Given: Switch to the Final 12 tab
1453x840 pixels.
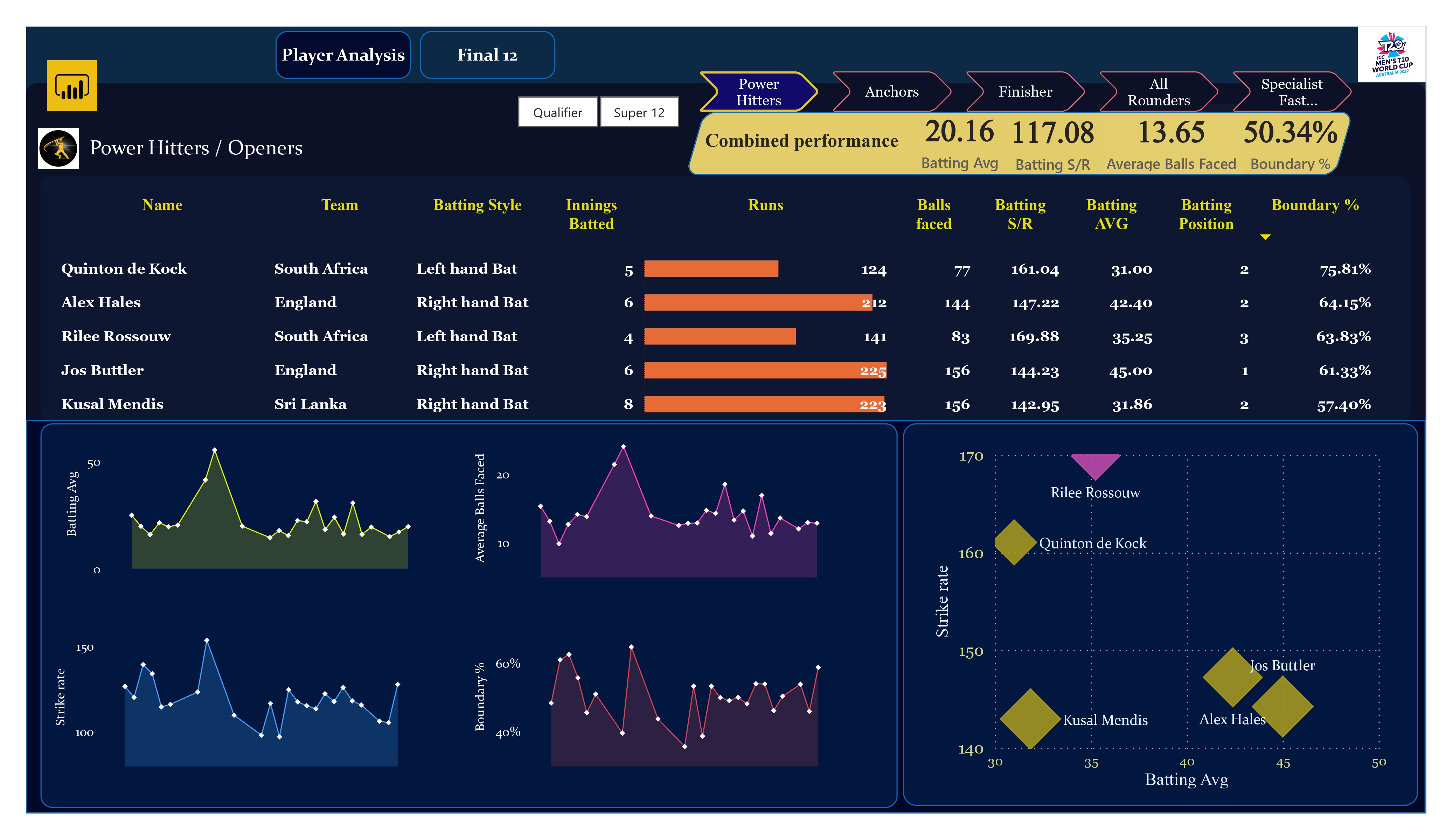Looking at the screenshot, I should pyautogui.click(x=487, y=55).
